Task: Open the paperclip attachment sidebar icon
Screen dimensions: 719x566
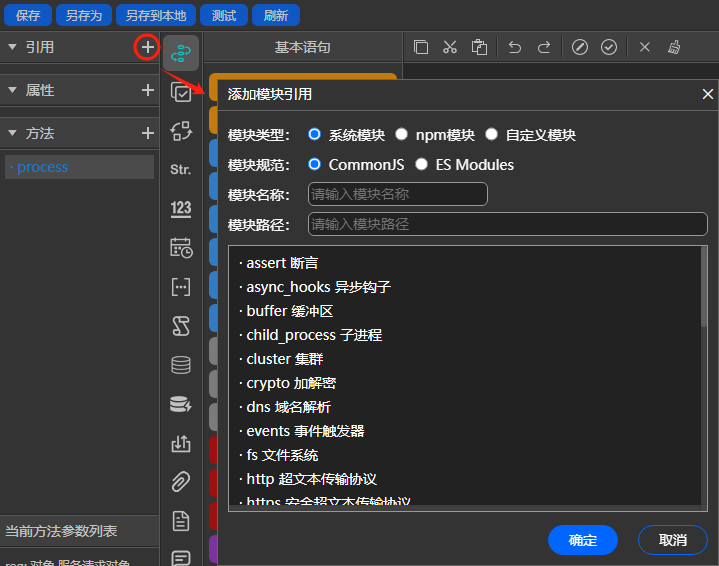Action: click(x=181, y=482)
